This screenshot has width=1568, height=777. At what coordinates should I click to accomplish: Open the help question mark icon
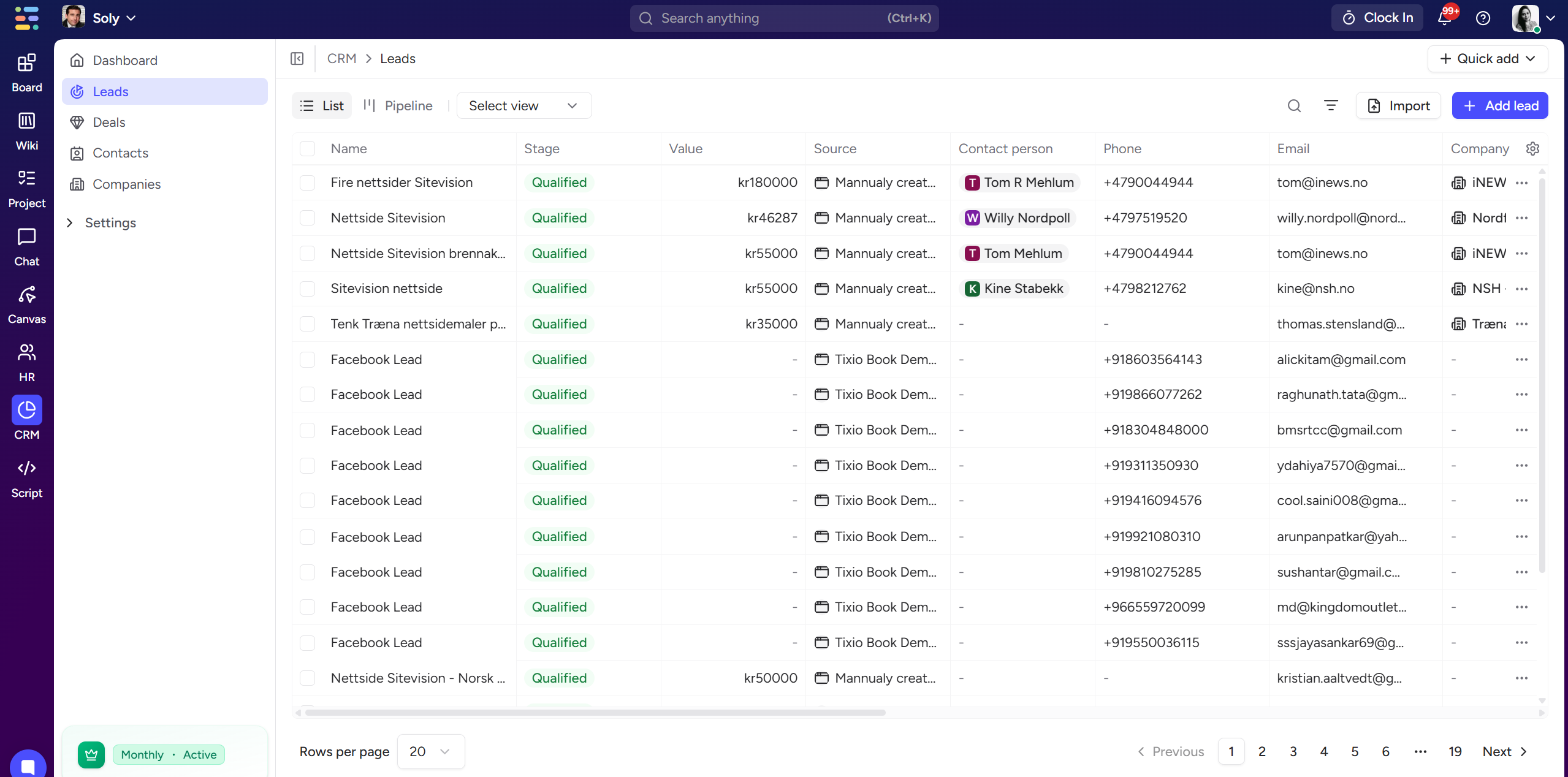click(x=1483, y=18)
